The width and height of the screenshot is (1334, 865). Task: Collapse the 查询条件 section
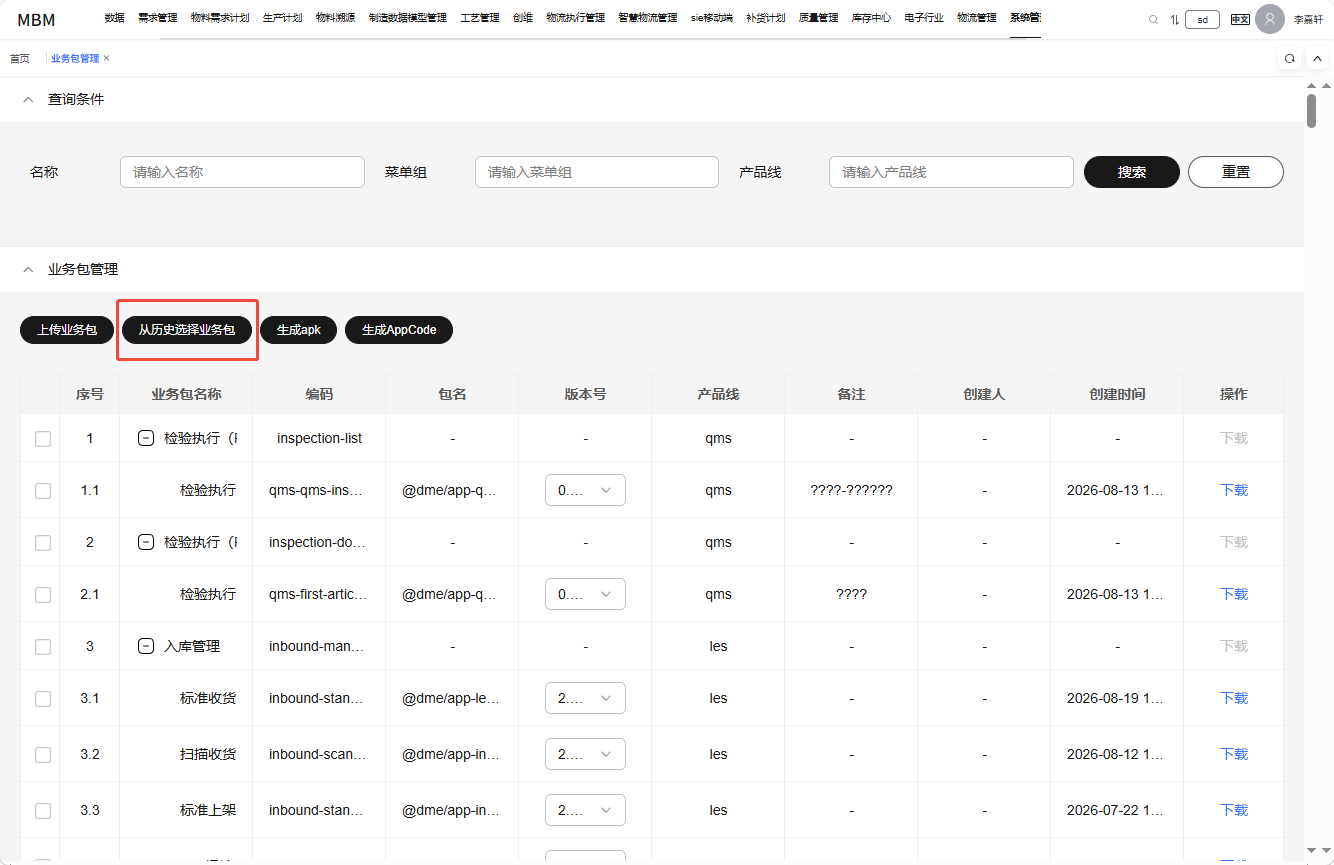(28, 99)
